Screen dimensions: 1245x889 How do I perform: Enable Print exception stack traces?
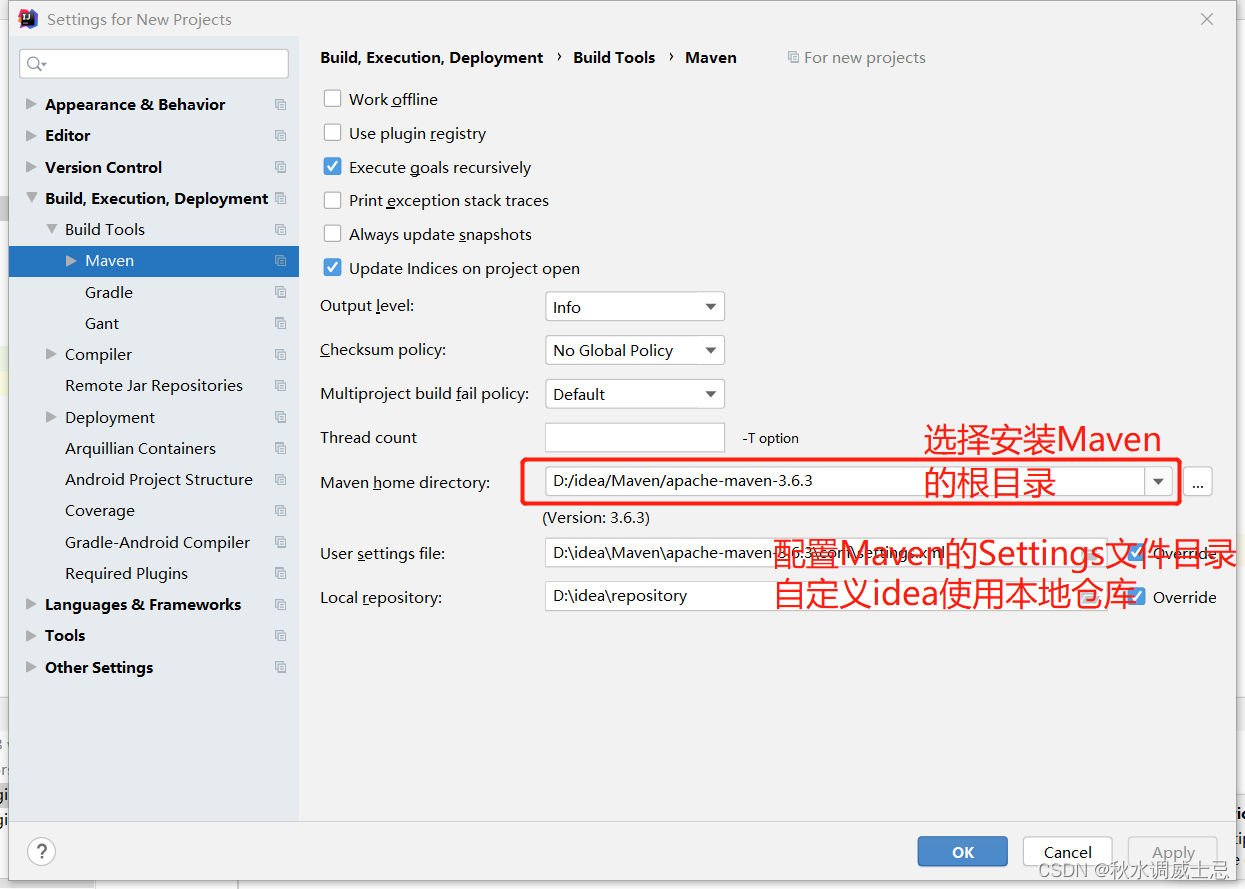click(333, 200)
